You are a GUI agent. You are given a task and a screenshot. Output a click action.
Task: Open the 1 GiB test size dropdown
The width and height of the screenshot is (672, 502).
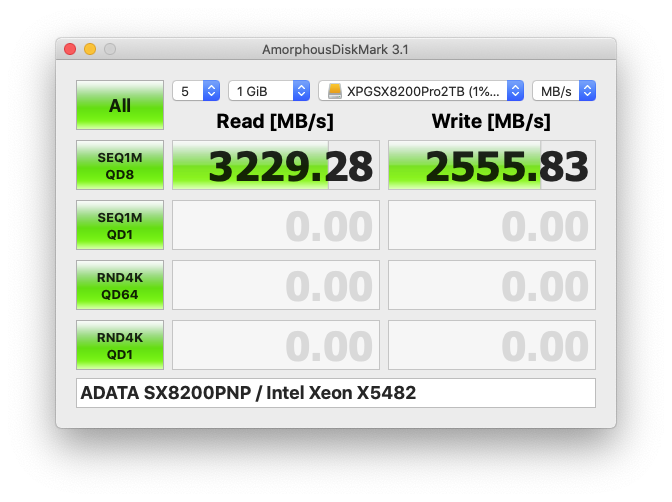tap(269, 91)
